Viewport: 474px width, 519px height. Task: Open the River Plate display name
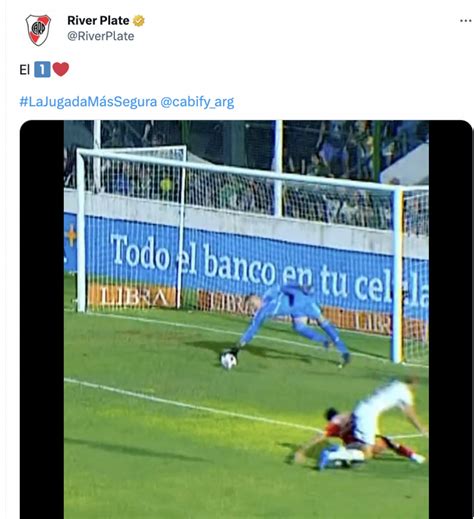(x=98, y=21)
